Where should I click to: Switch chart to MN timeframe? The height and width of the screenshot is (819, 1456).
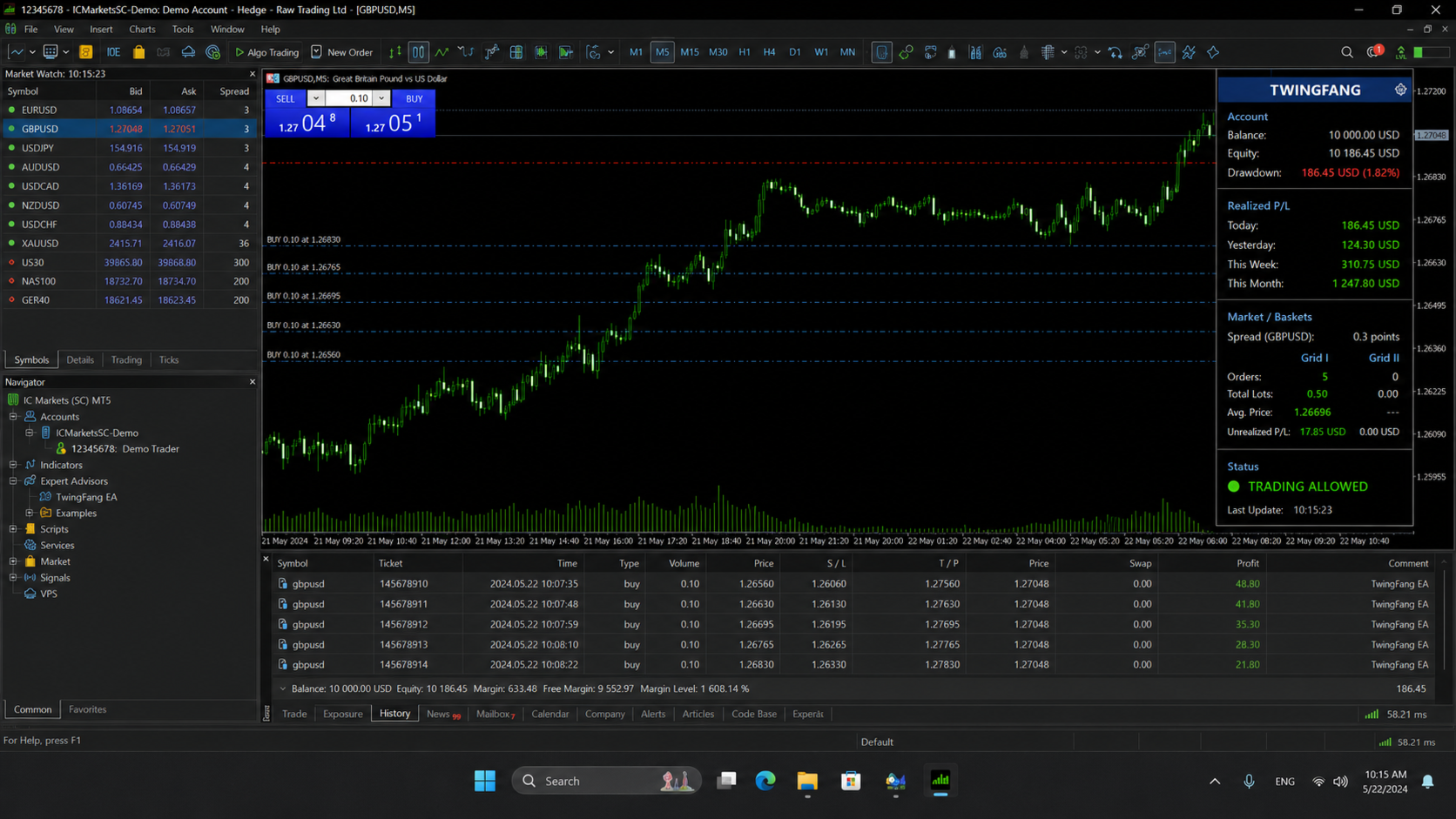(x=847, y=52)
